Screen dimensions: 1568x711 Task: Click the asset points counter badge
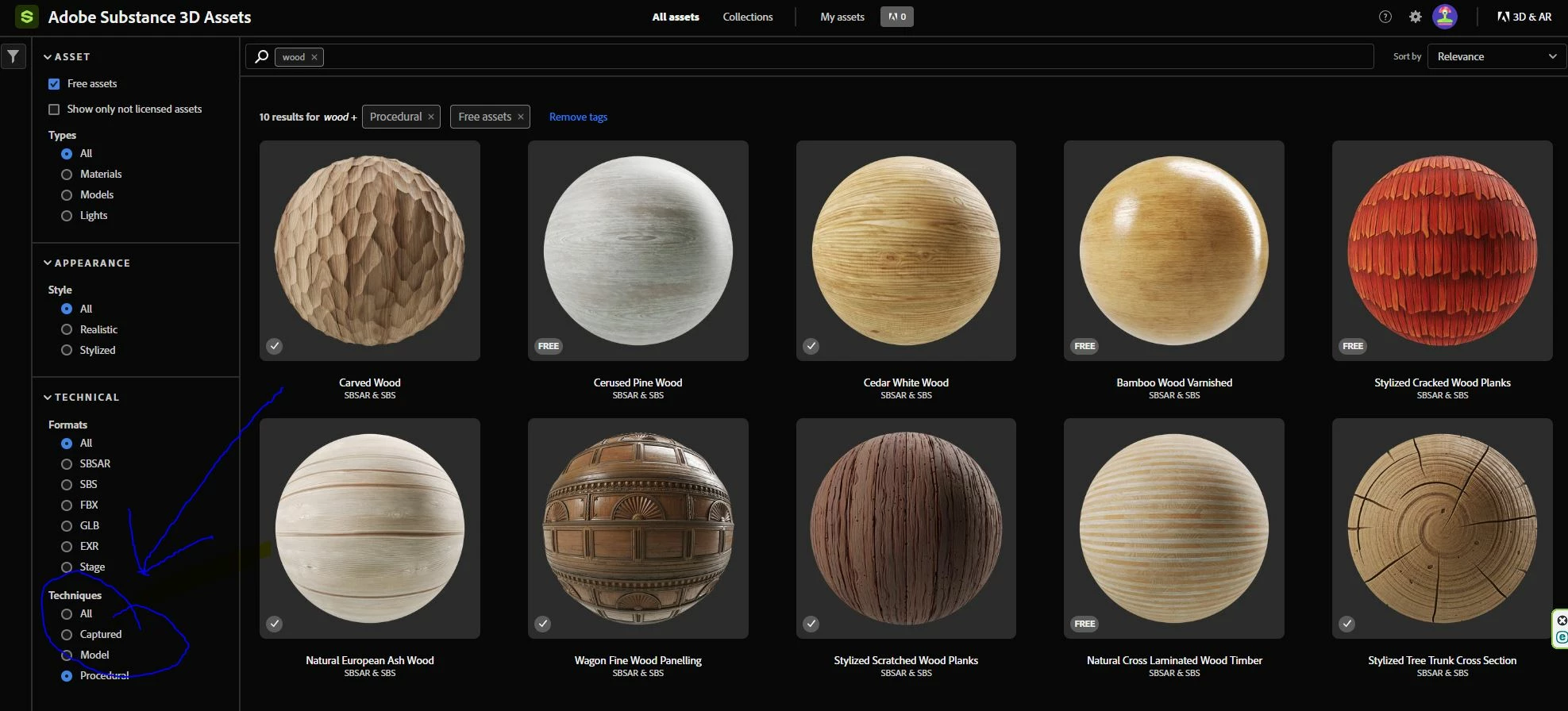[897, 17]
